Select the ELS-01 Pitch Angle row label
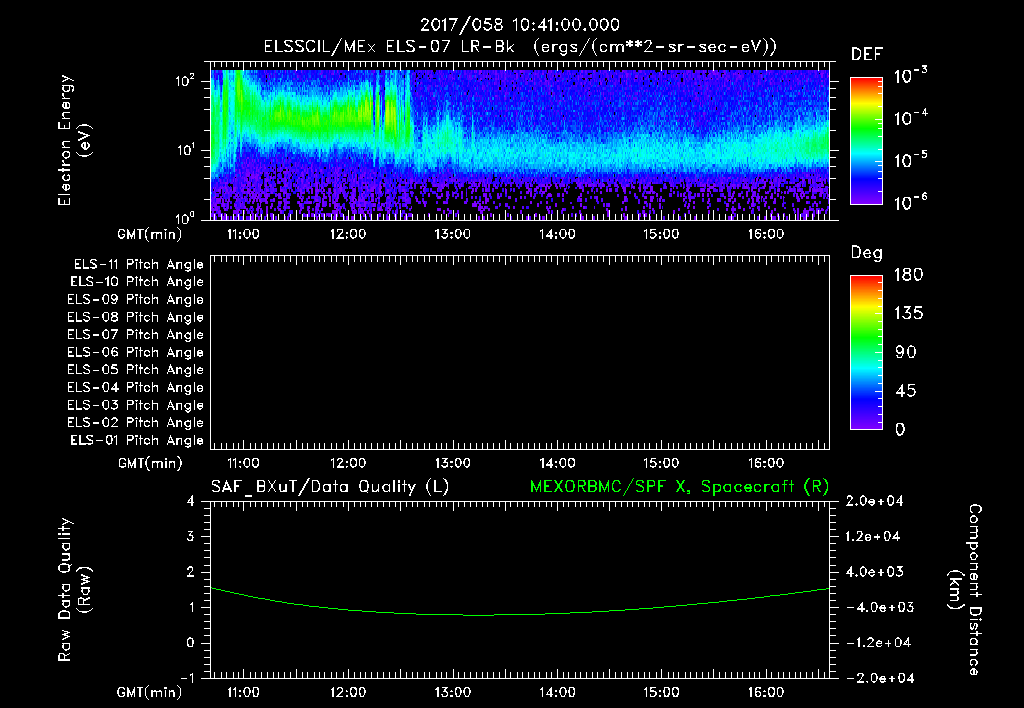Viewport: 1024px width, 708px height. coord(137,440)
